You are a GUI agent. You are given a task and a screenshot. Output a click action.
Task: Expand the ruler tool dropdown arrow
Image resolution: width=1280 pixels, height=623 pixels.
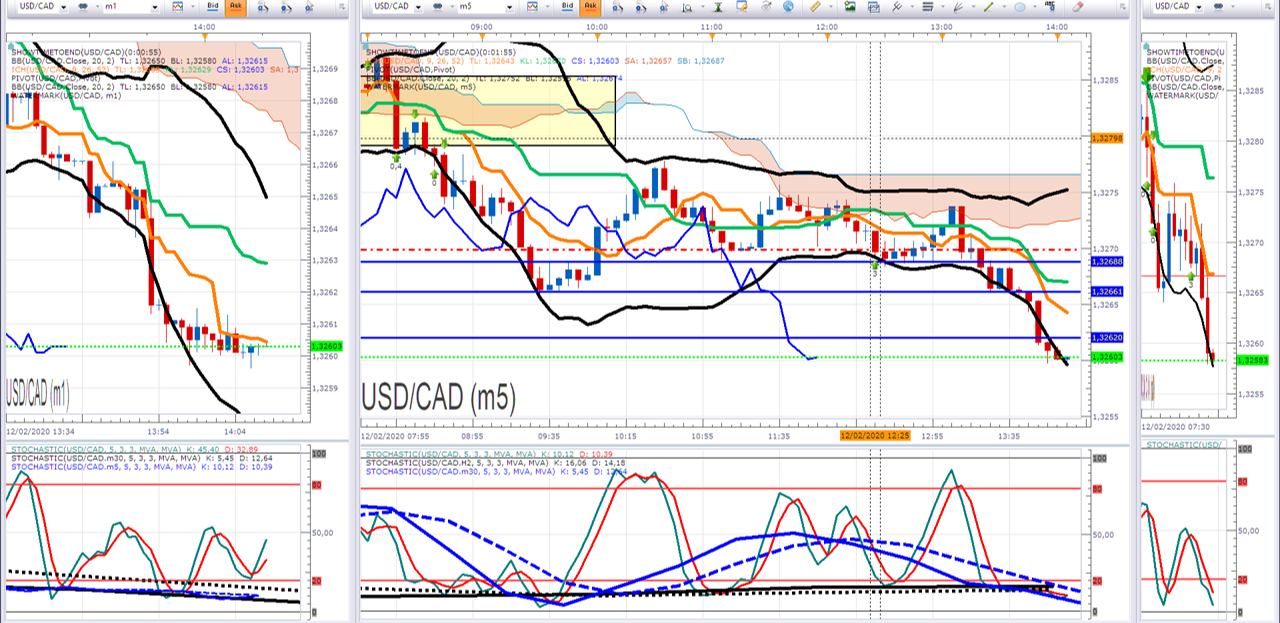(831, 7)
